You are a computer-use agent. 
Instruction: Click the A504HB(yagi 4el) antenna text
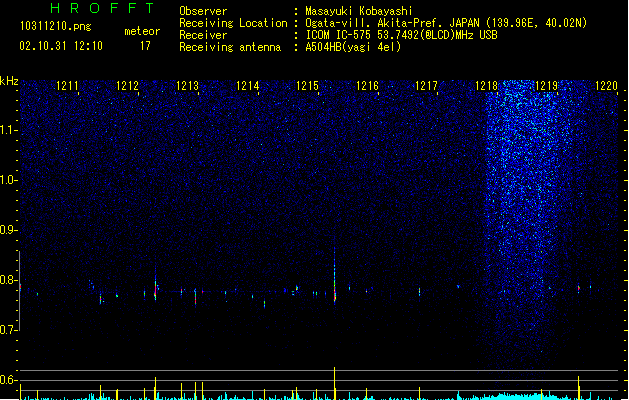pyautogui.click(x=353, y=47)
